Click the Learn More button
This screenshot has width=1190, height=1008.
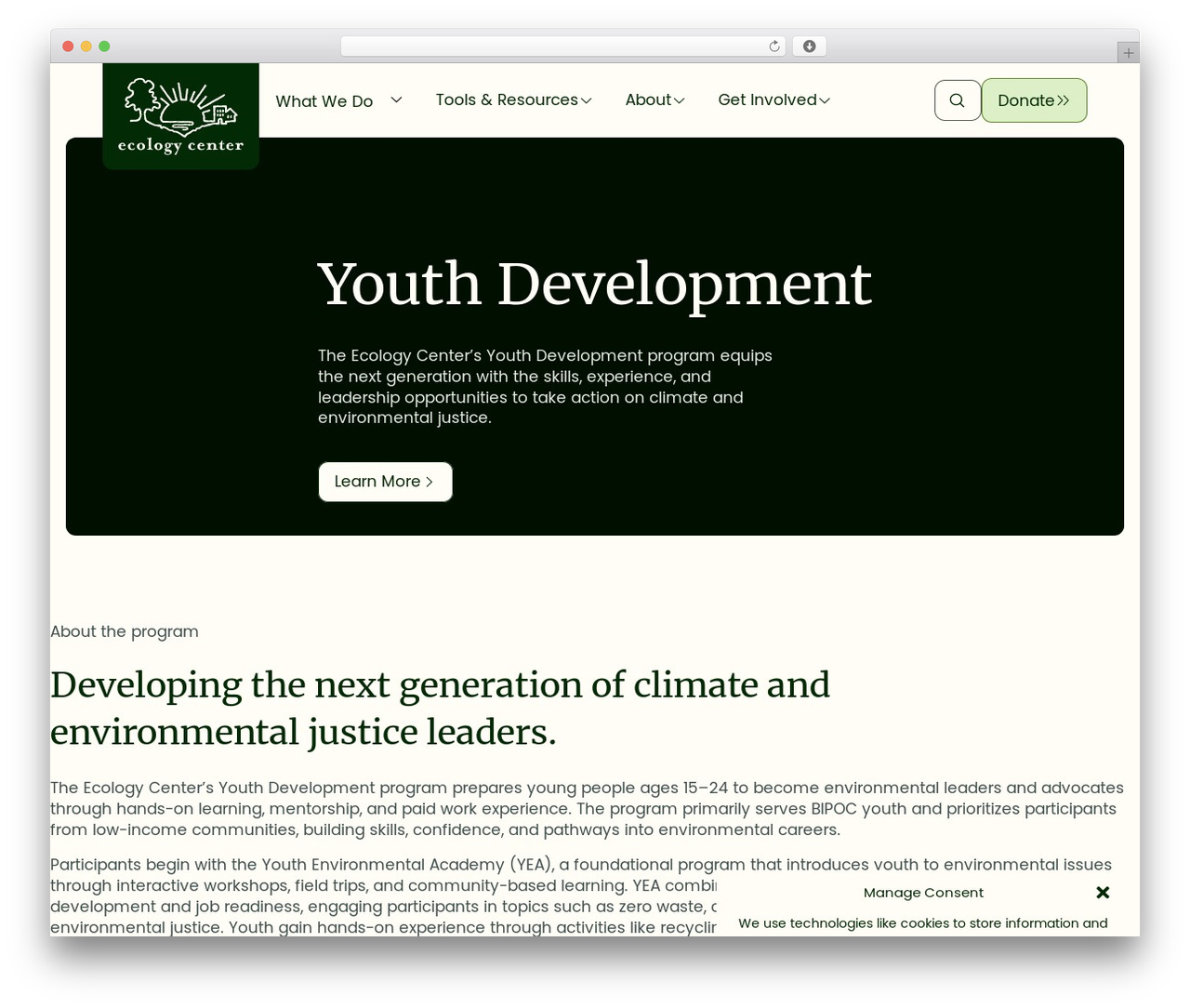pos(385,482)
